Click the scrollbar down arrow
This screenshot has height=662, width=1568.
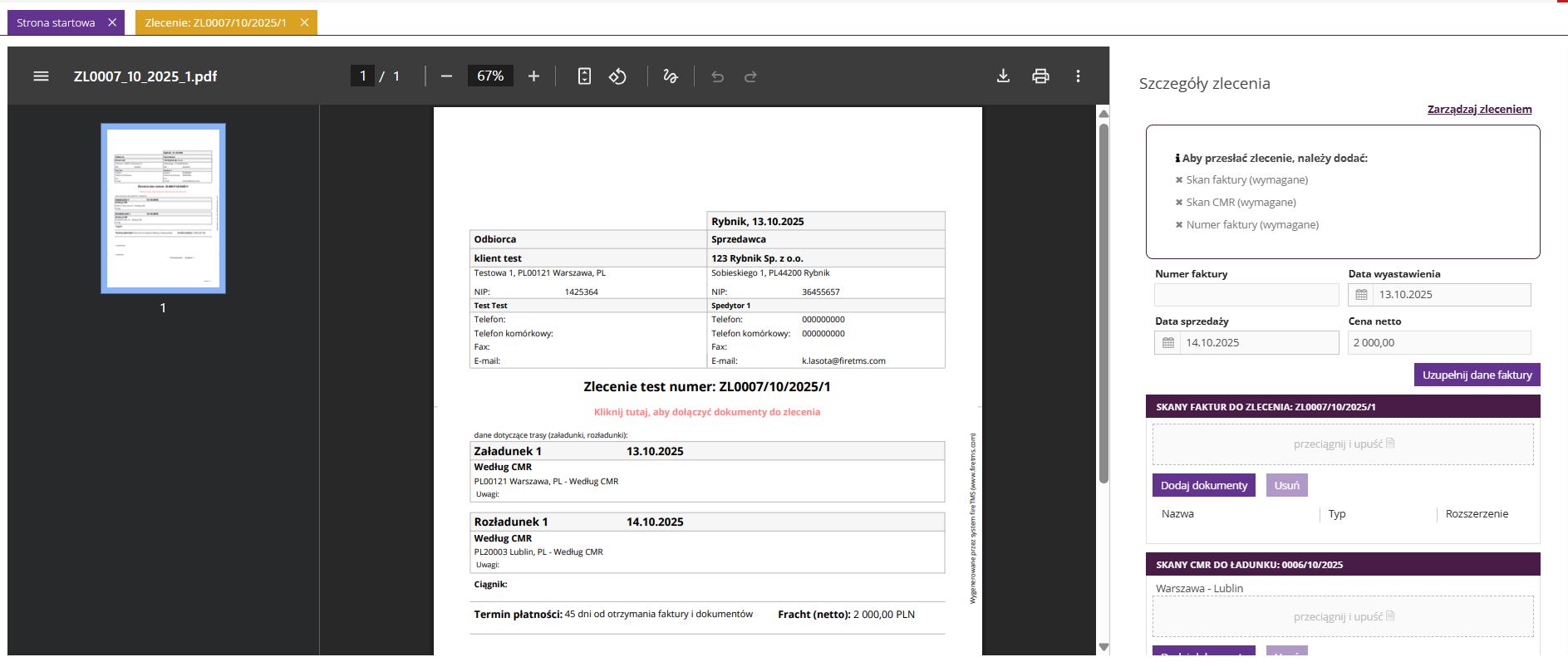pyautogui.click(x=1103, y=647)
